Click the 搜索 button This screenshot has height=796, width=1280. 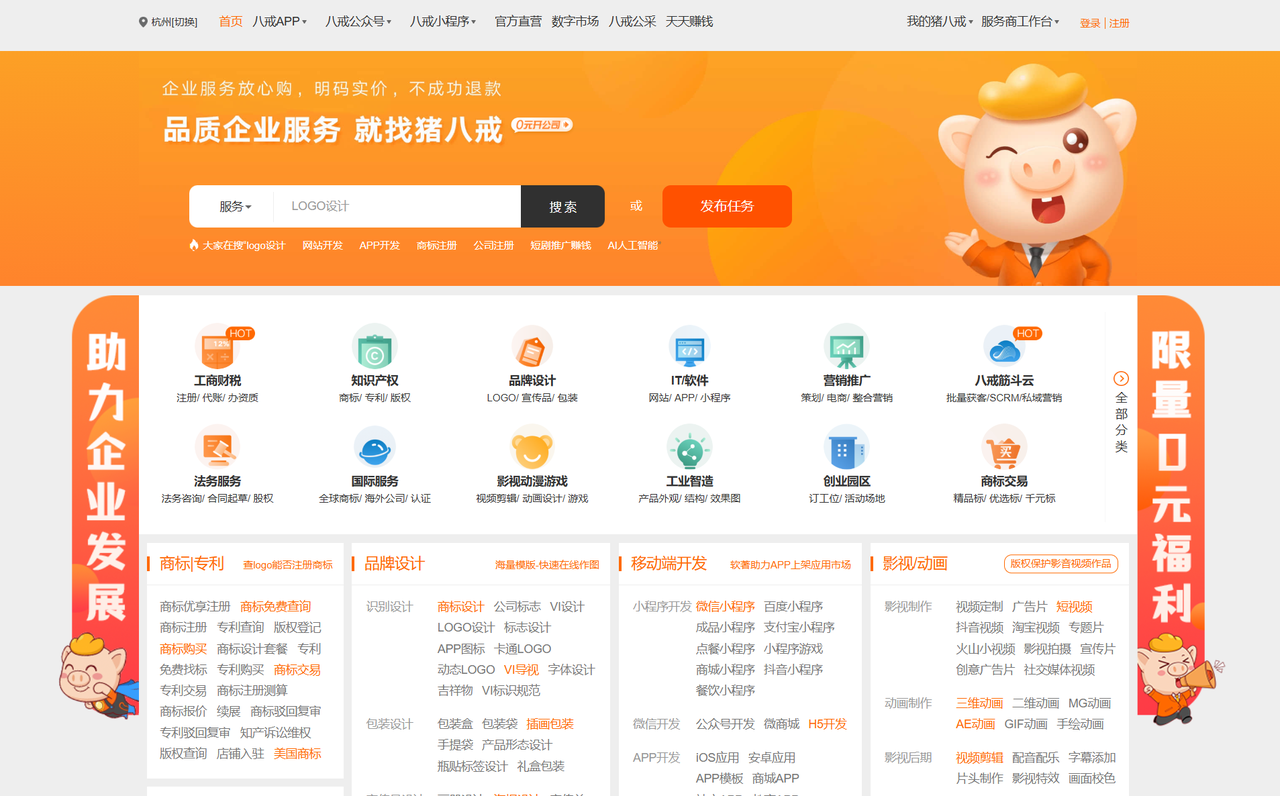click(x=563, y=206)
